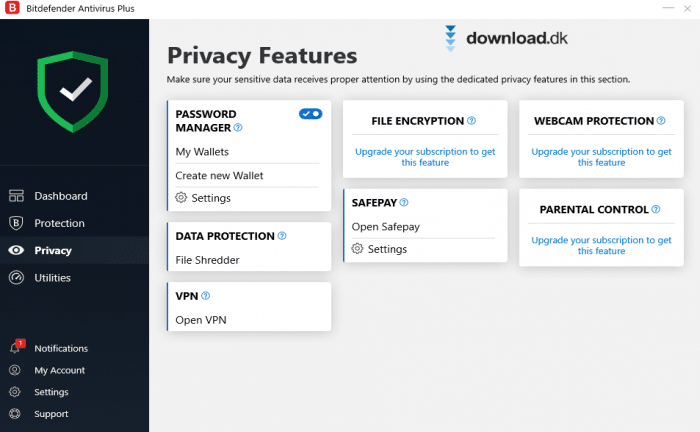700x432 pixels.
Task: Click the Data Protection help icon
Action: pos(282,236)
